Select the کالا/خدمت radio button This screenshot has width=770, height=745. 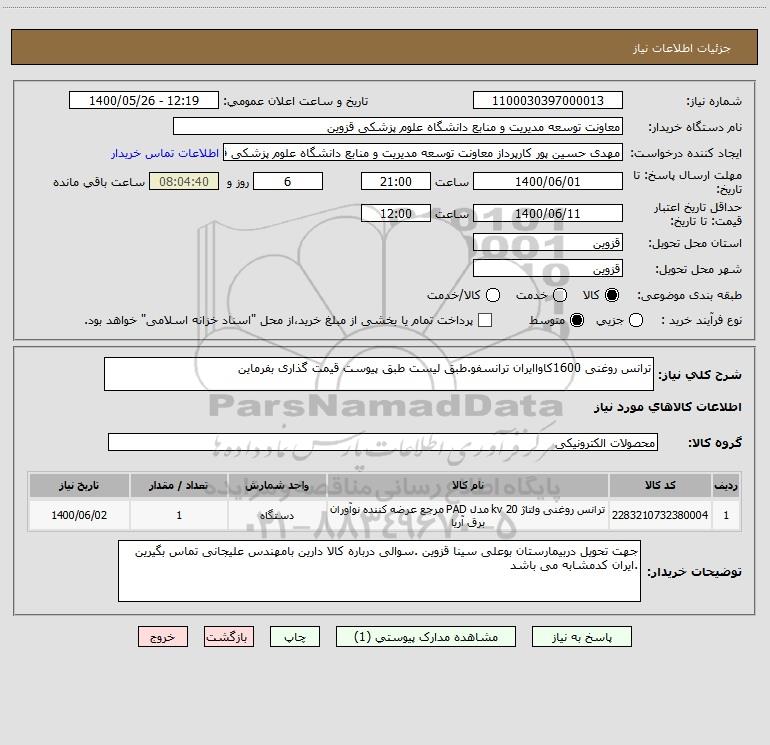click(493, 295)
